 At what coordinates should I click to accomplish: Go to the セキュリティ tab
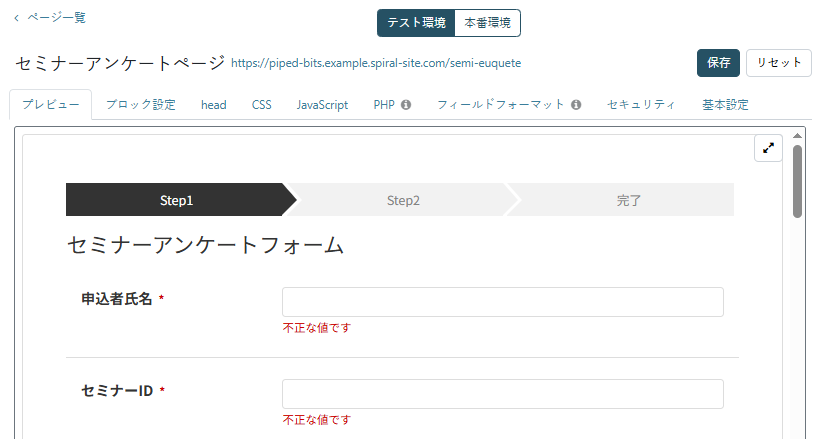(641, 105)
